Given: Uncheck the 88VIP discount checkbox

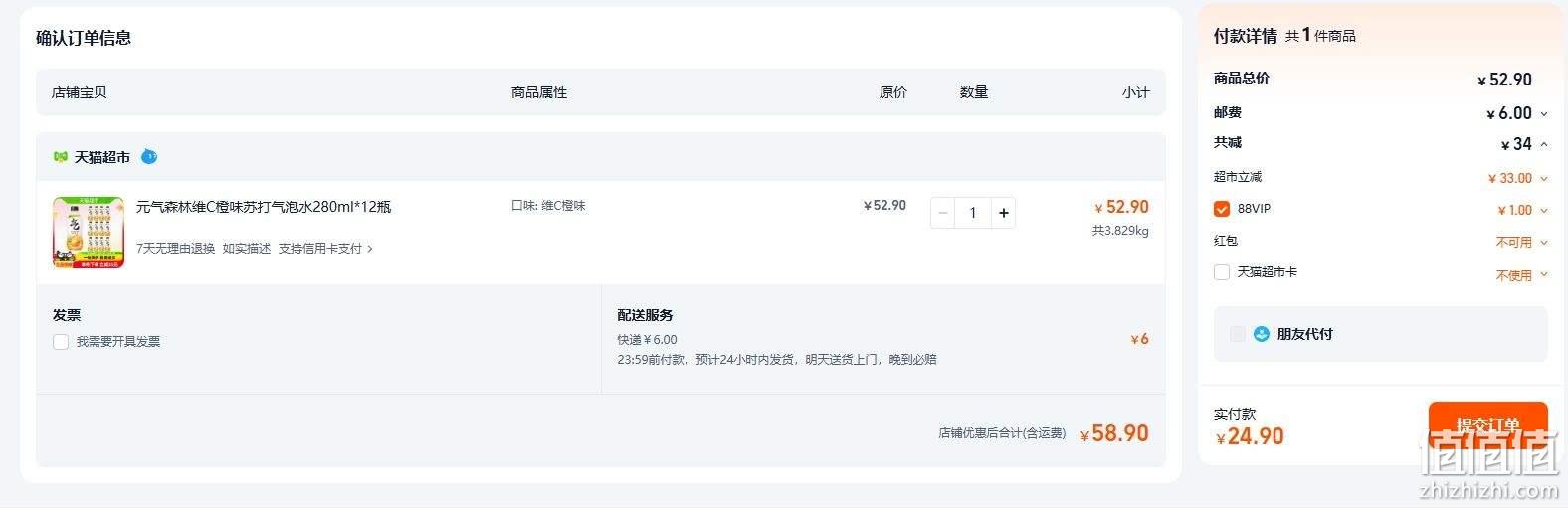Looking at the screenshot, I should click(1222, 209).
